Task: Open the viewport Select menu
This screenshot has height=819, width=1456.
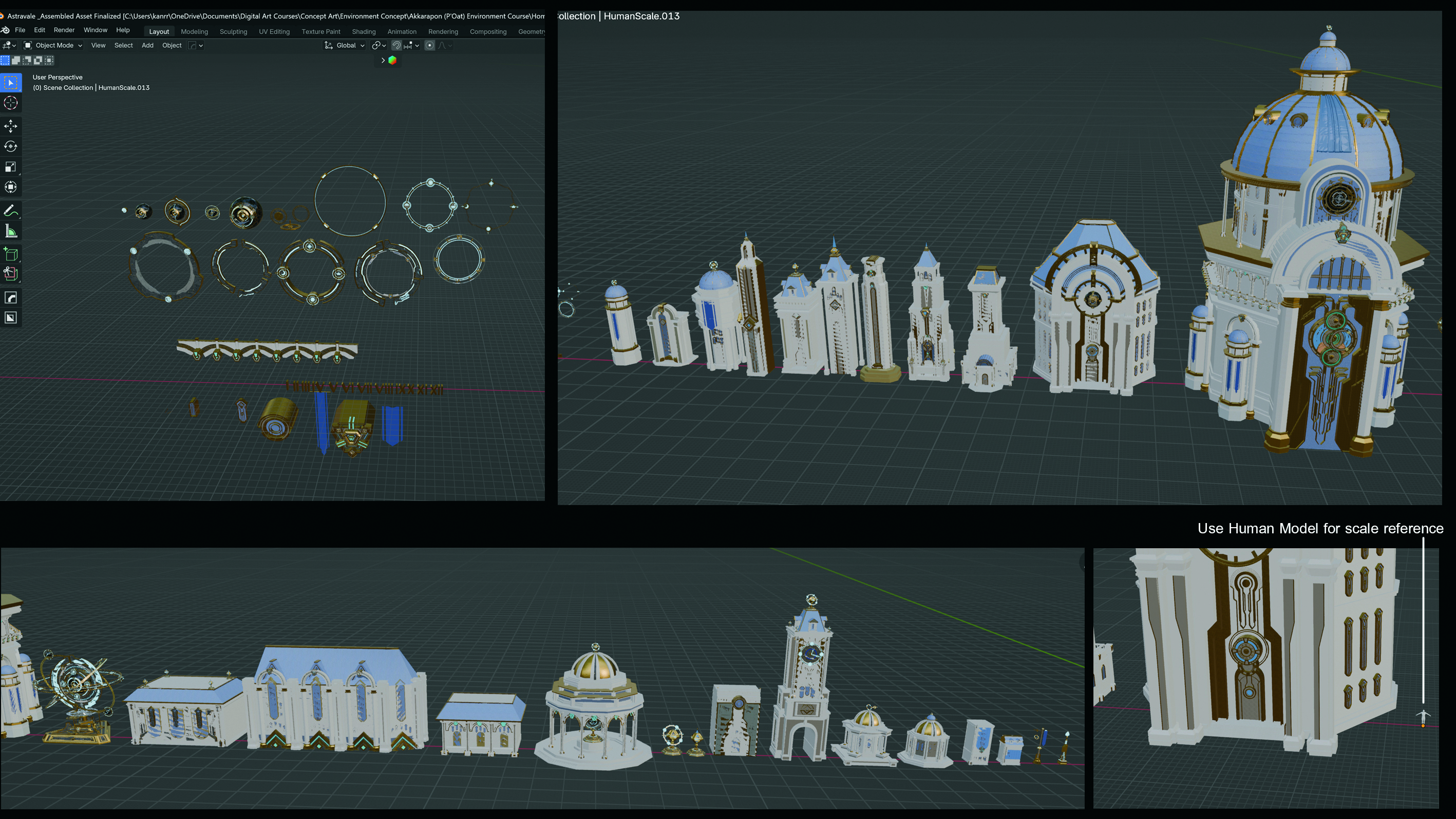Action: coord(123,45)
